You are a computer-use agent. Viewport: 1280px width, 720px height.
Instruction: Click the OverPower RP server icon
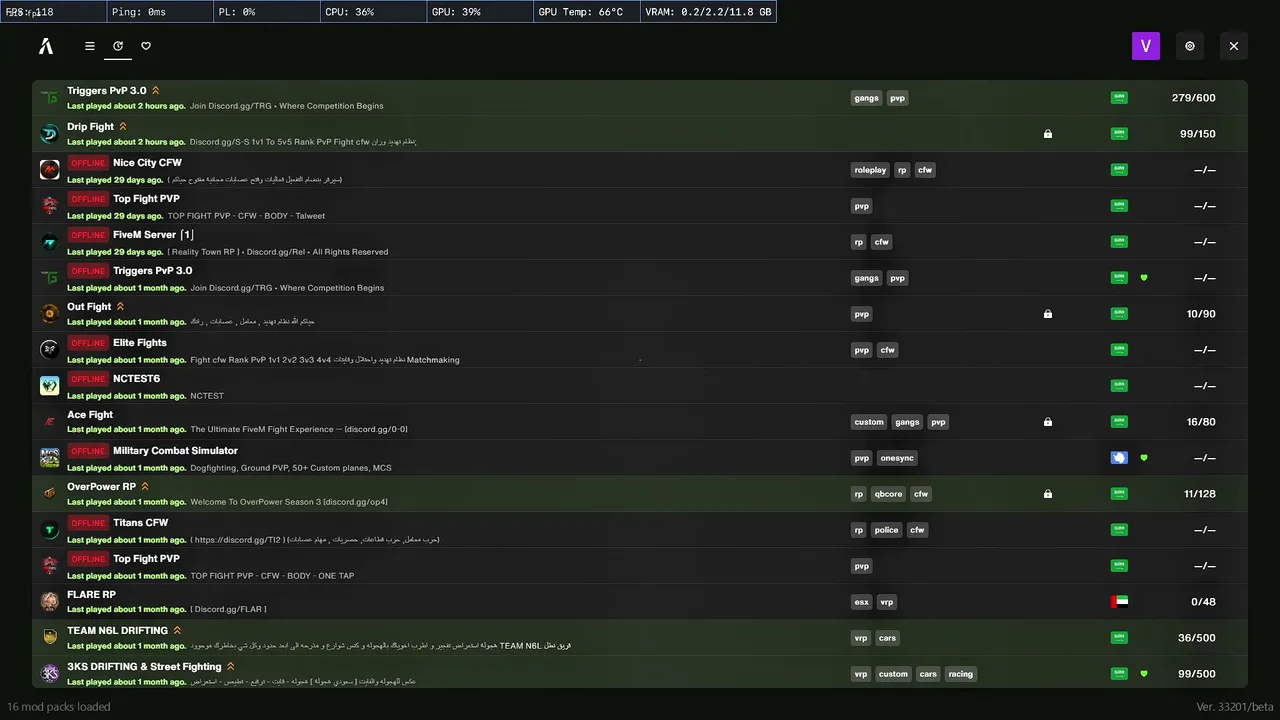(50, 494)
